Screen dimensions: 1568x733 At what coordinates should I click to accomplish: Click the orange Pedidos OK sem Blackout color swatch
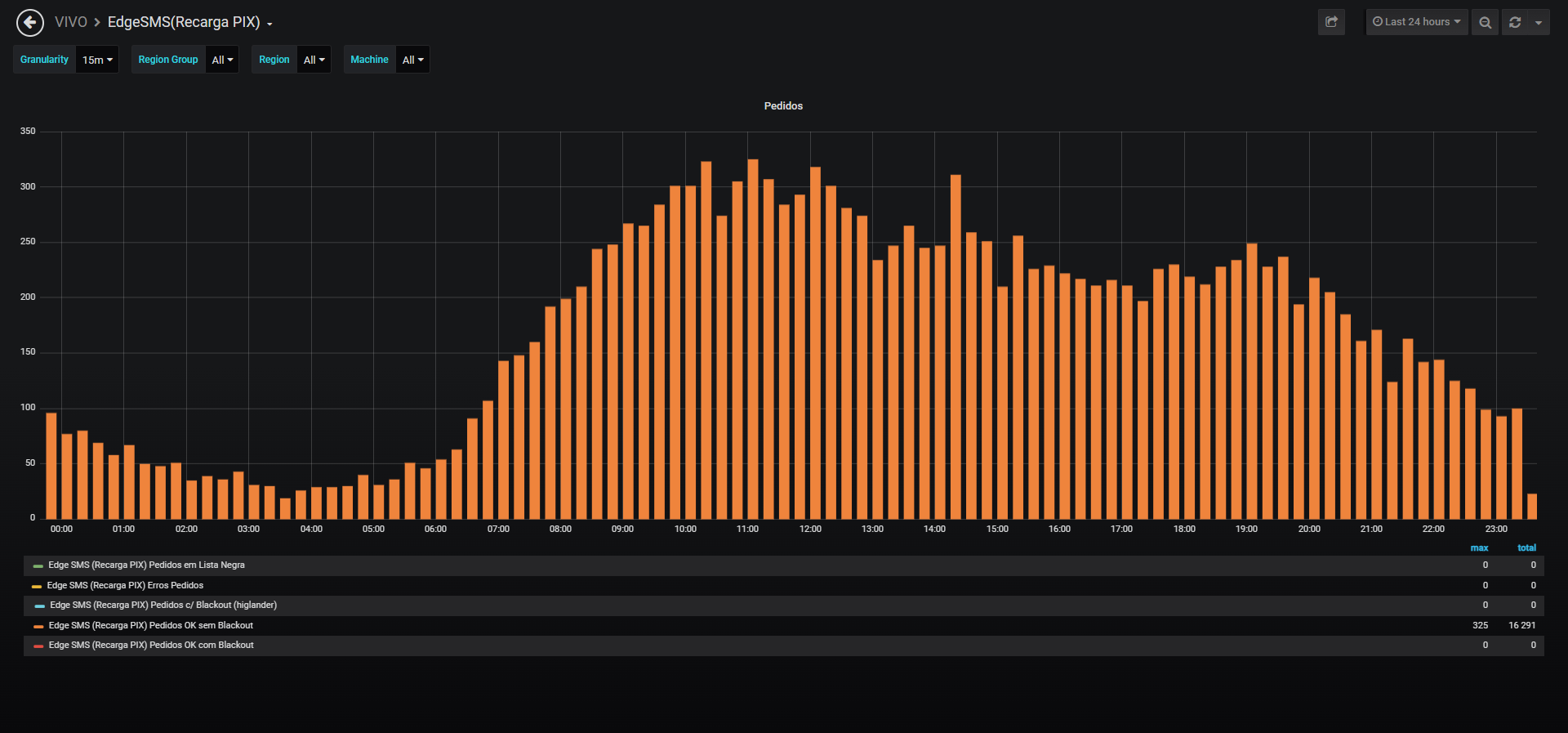[x=38, y=627]
